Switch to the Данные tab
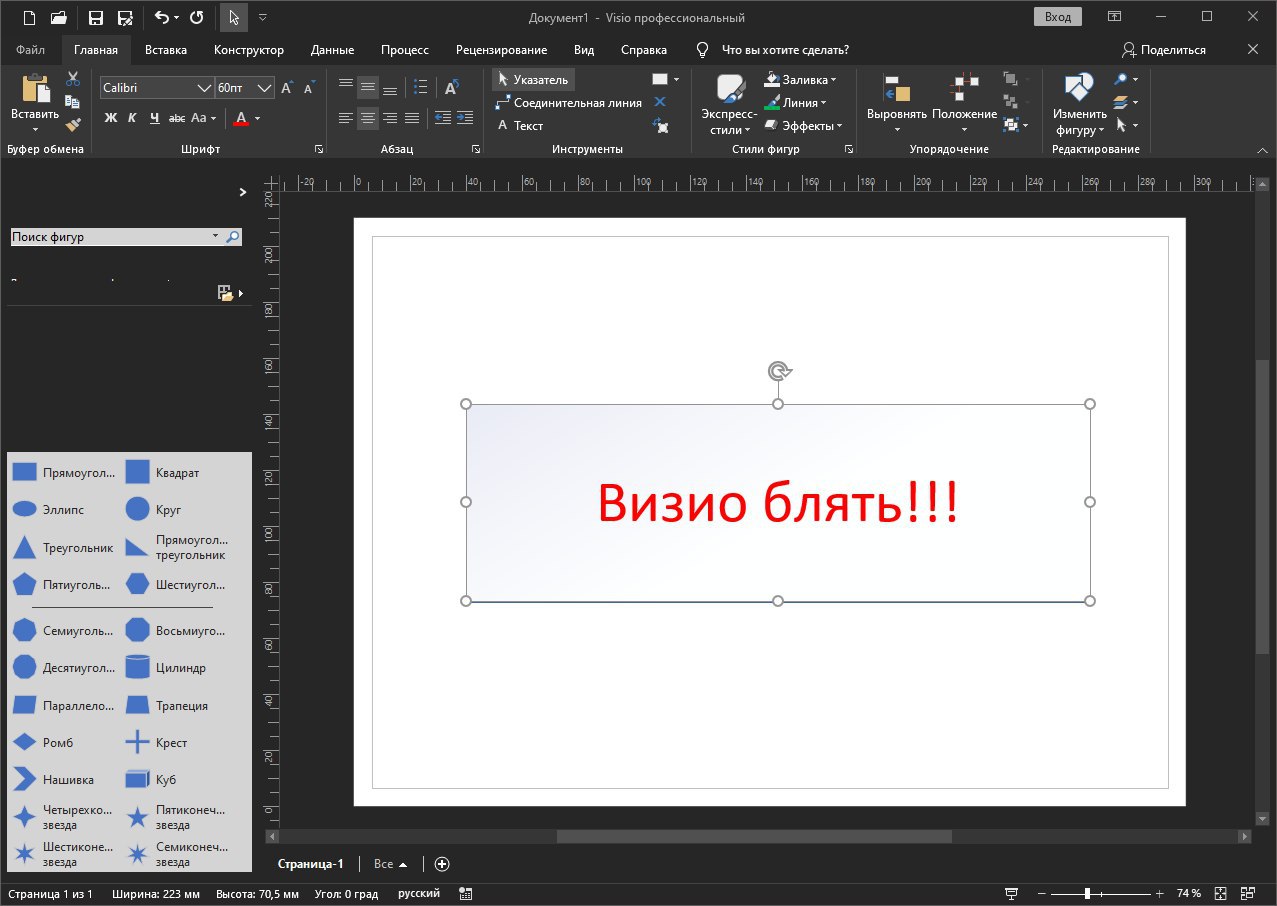 [332, 50]
